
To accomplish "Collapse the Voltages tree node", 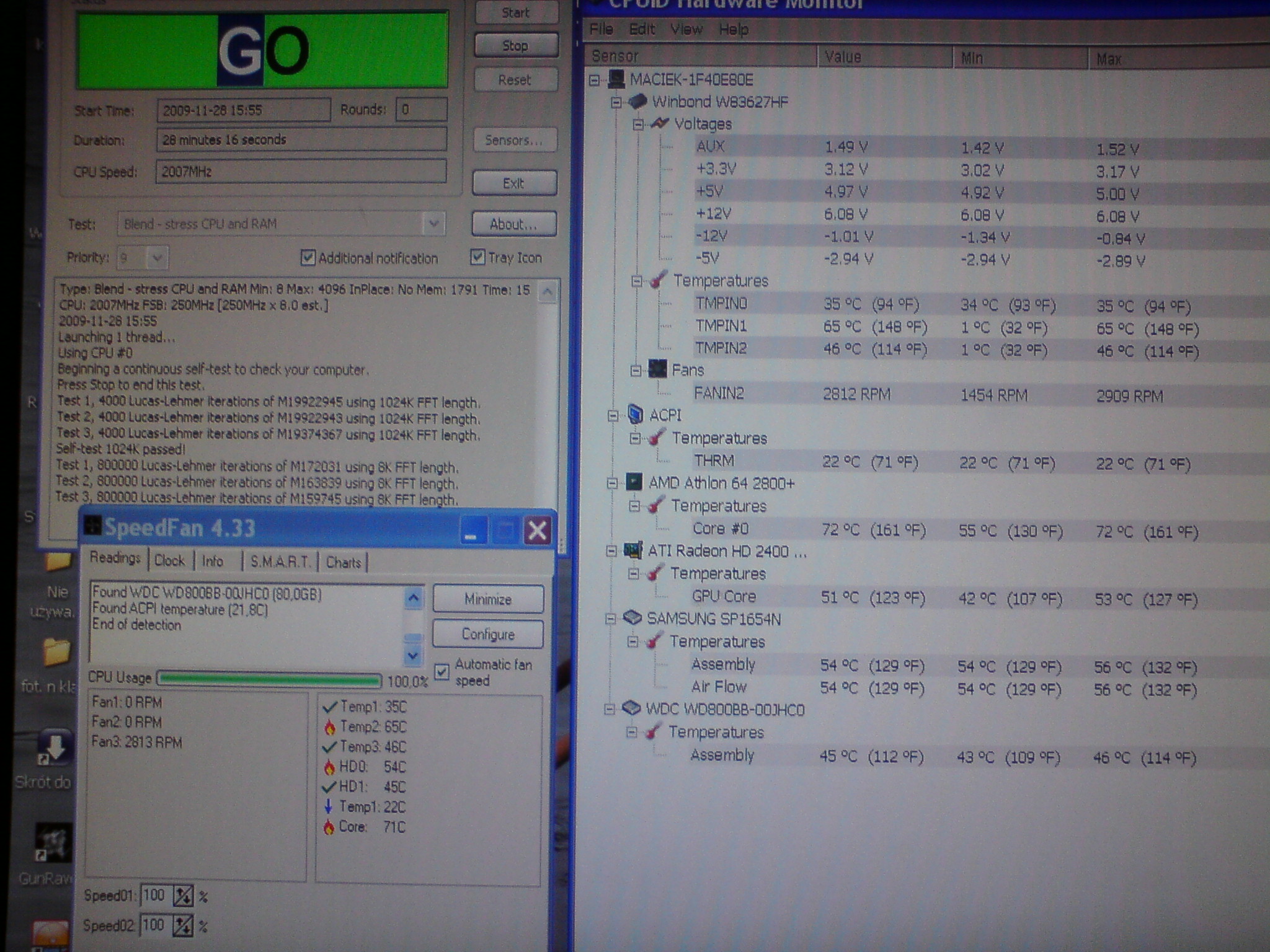I will 637,125.
